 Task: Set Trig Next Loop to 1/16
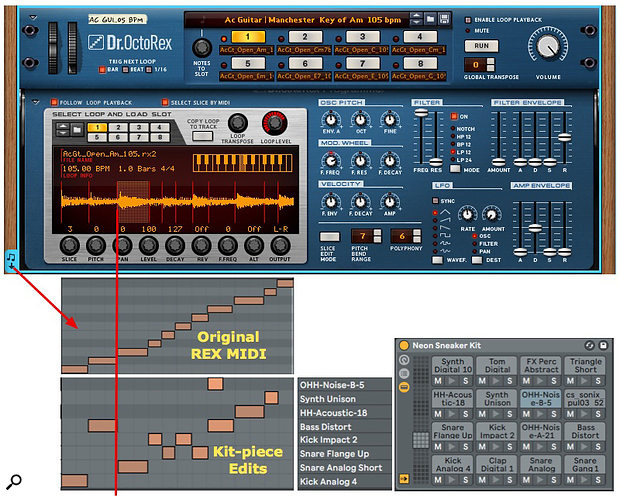[x=149, y=70]
